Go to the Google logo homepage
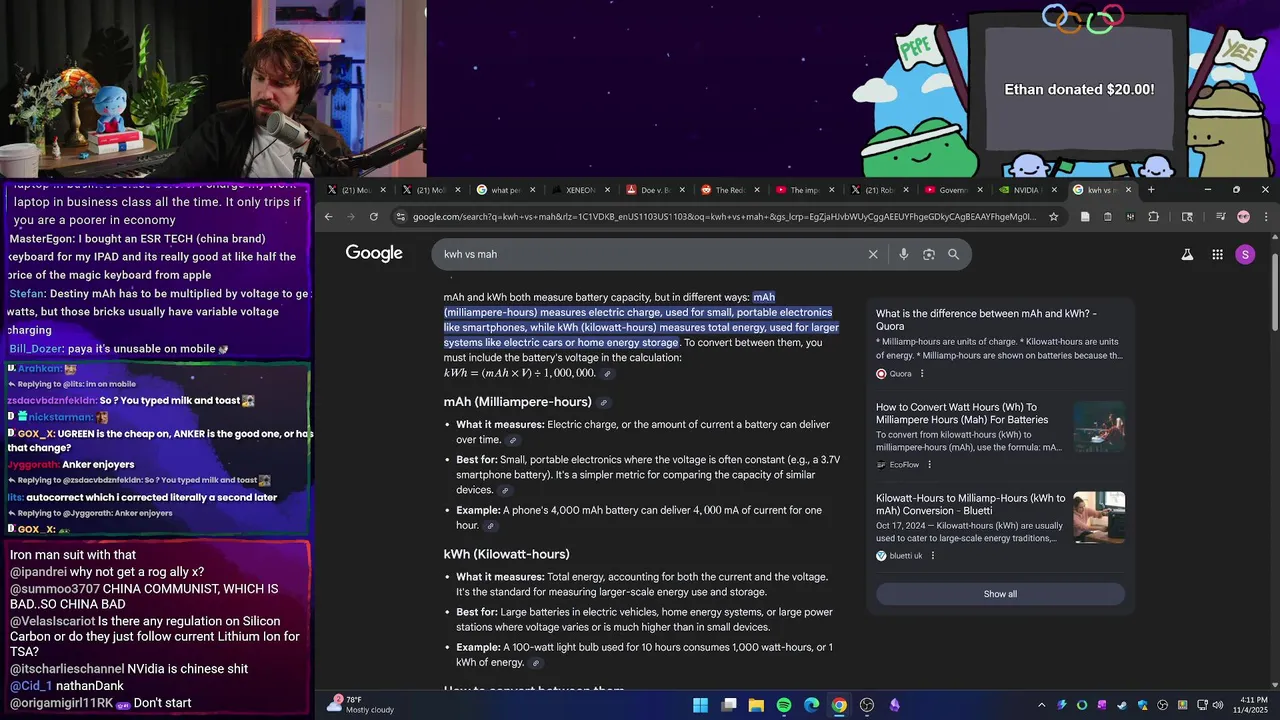 (x=374, y=254)
